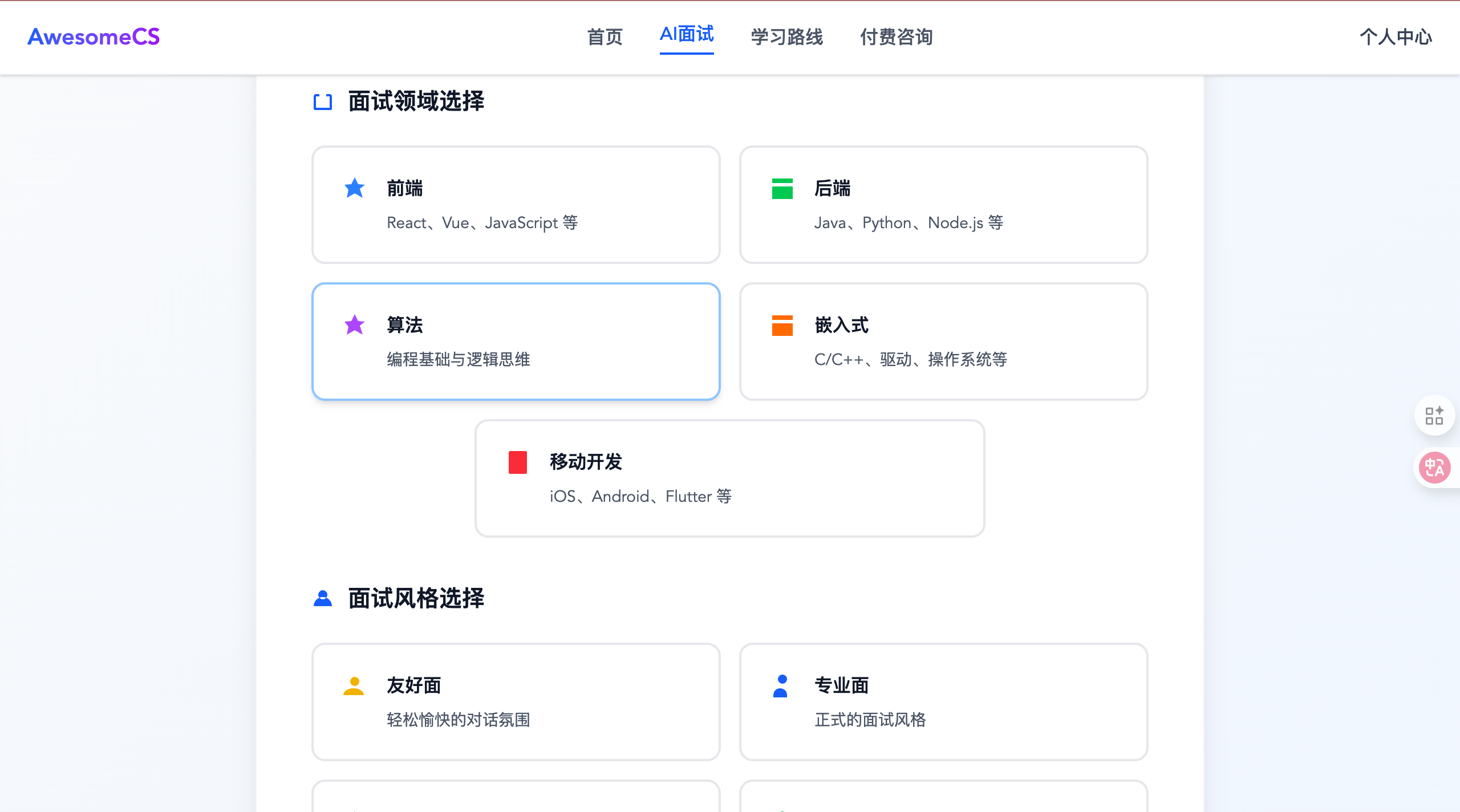Open the 付费咨询 navigation link
The image size is (1460, 812).
896,37
